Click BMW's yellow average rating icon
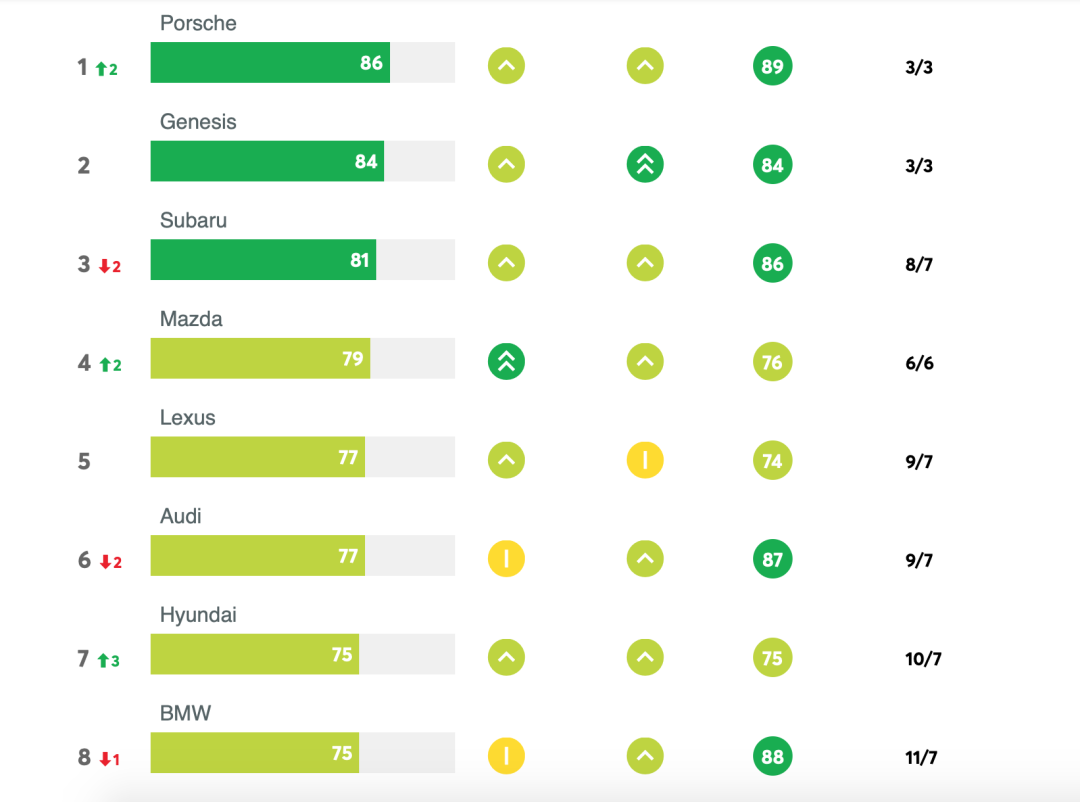Screen dimensions: 1080x802 (506, 756)
